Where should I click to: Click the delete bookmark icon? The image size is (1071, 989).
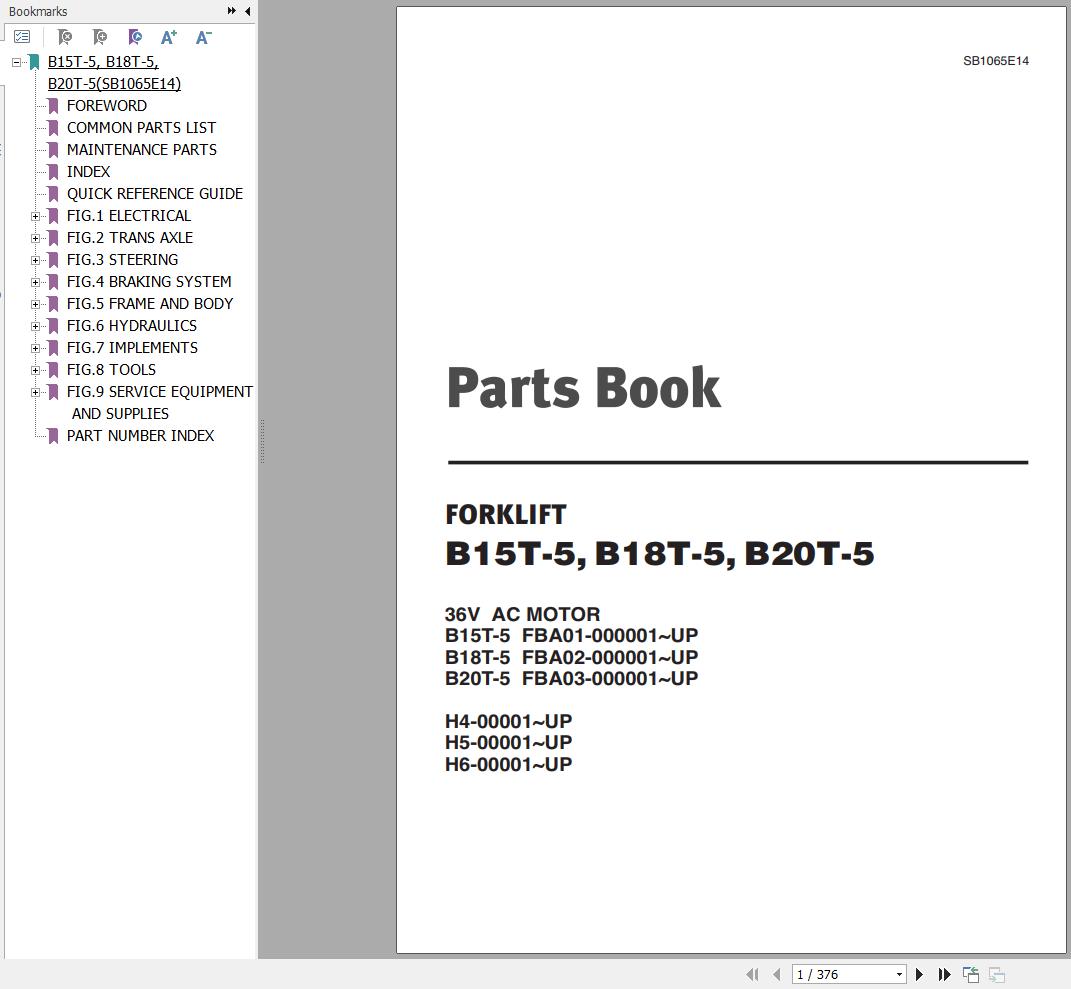65,37
